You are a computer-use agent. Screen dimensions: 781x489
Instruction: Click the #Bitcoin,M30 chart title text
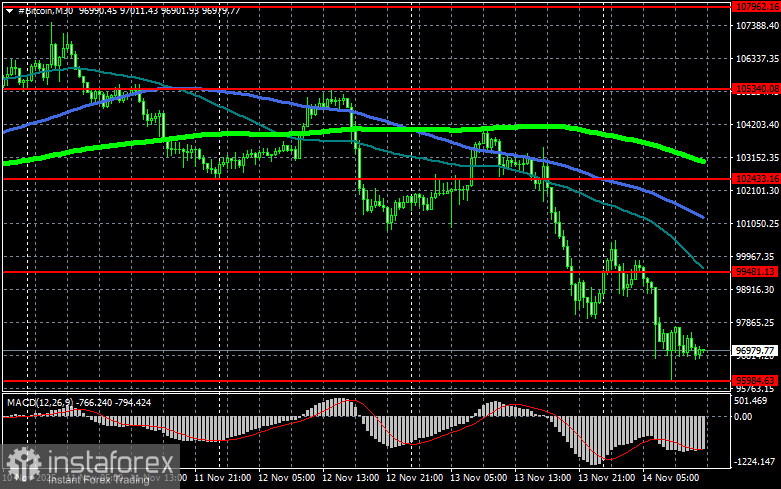44,9
